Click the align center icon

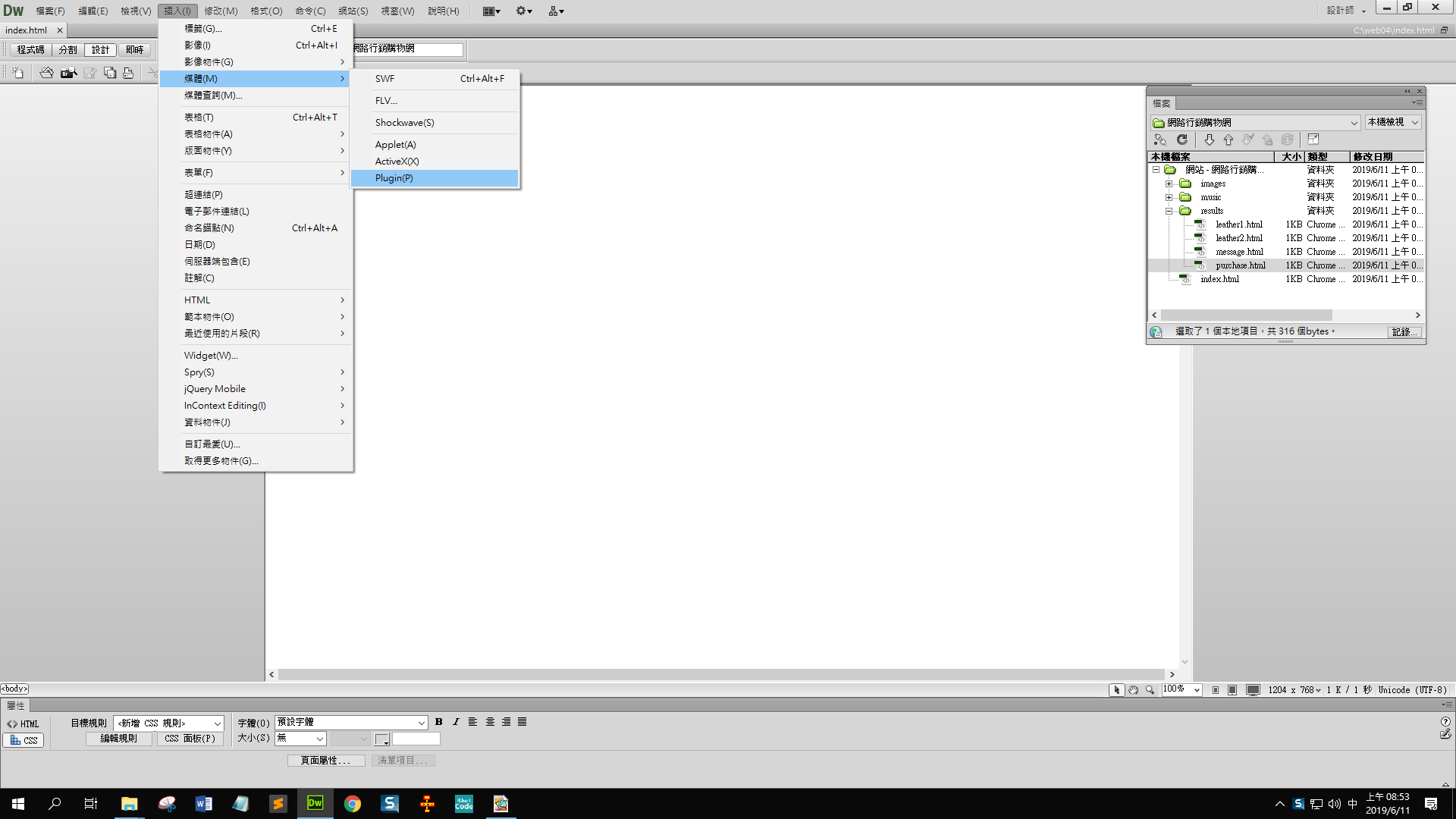click(x=490, y=722)
